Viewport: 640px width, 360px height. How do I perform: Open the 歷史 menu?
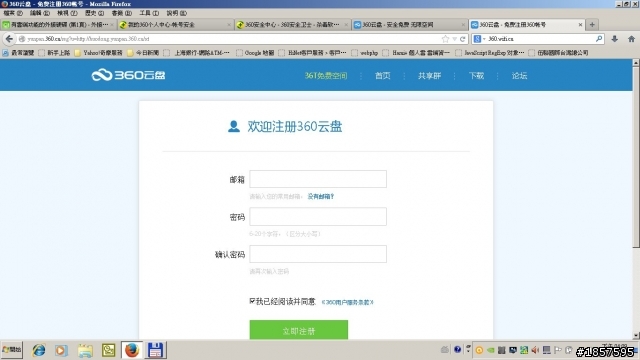pos(94,13)
